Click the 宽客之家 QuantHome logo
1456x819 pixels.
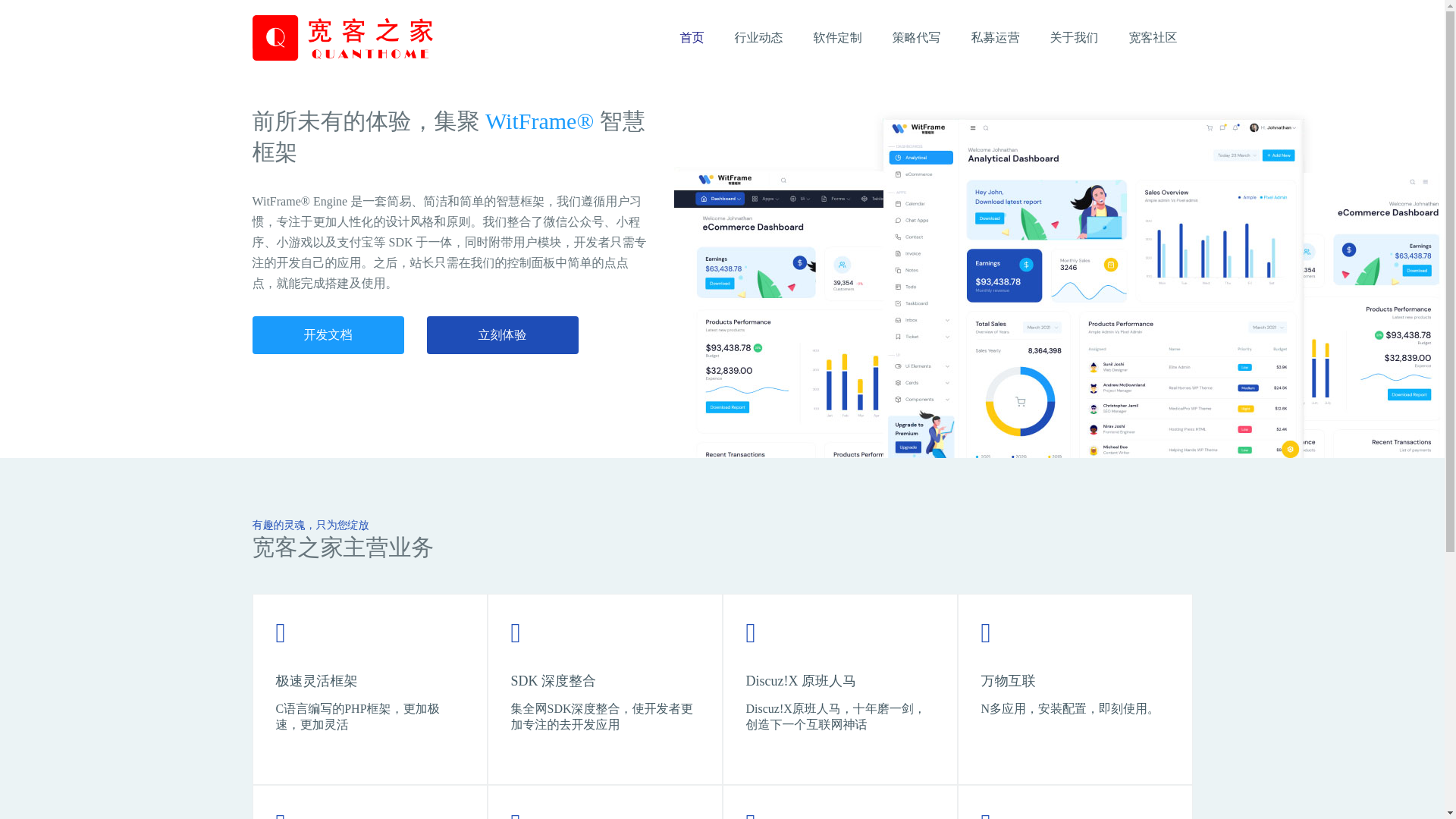coord(342,38)
